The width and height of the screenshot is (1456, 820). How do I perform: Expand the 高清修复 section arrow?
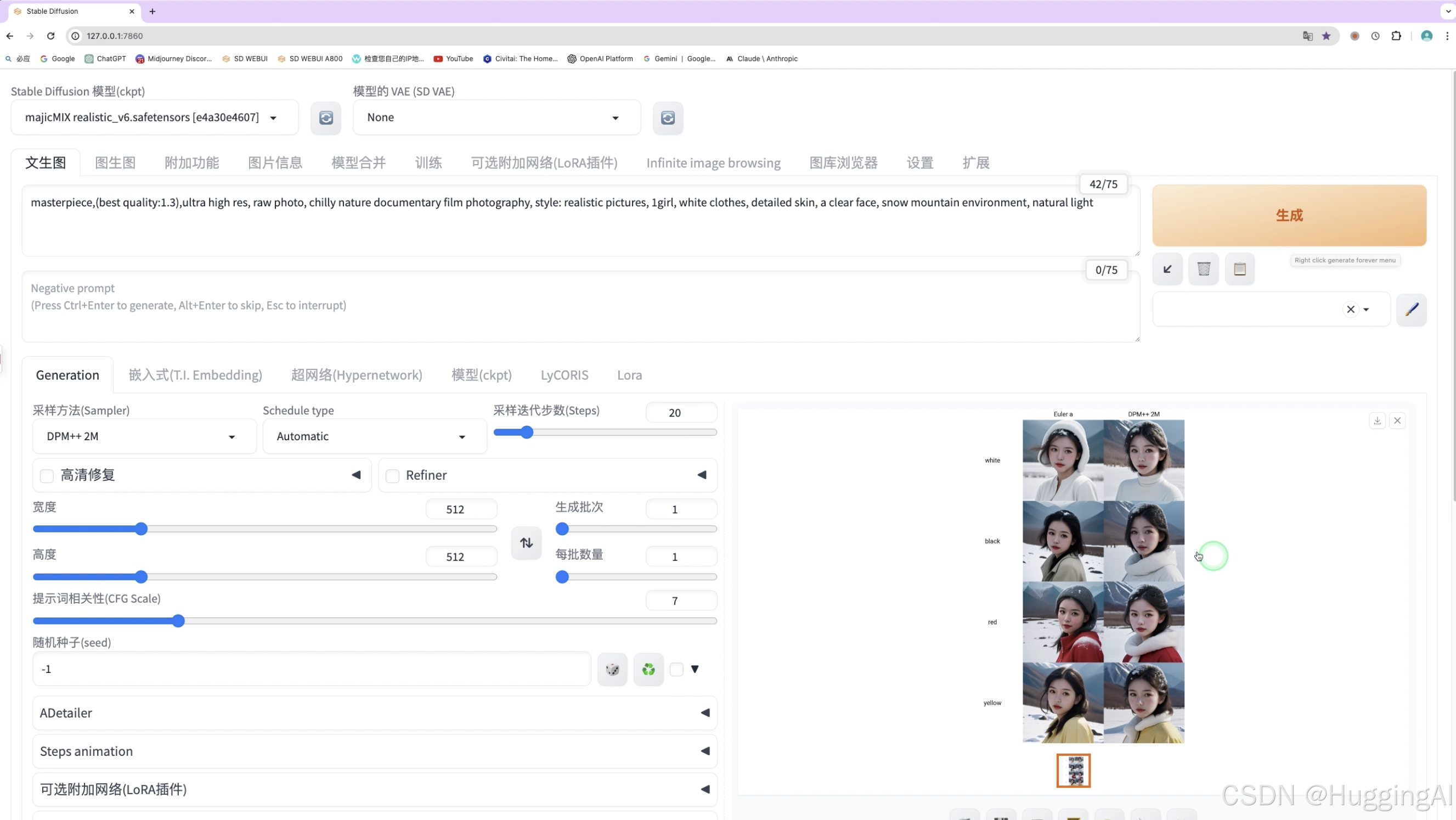click(356, 475)
